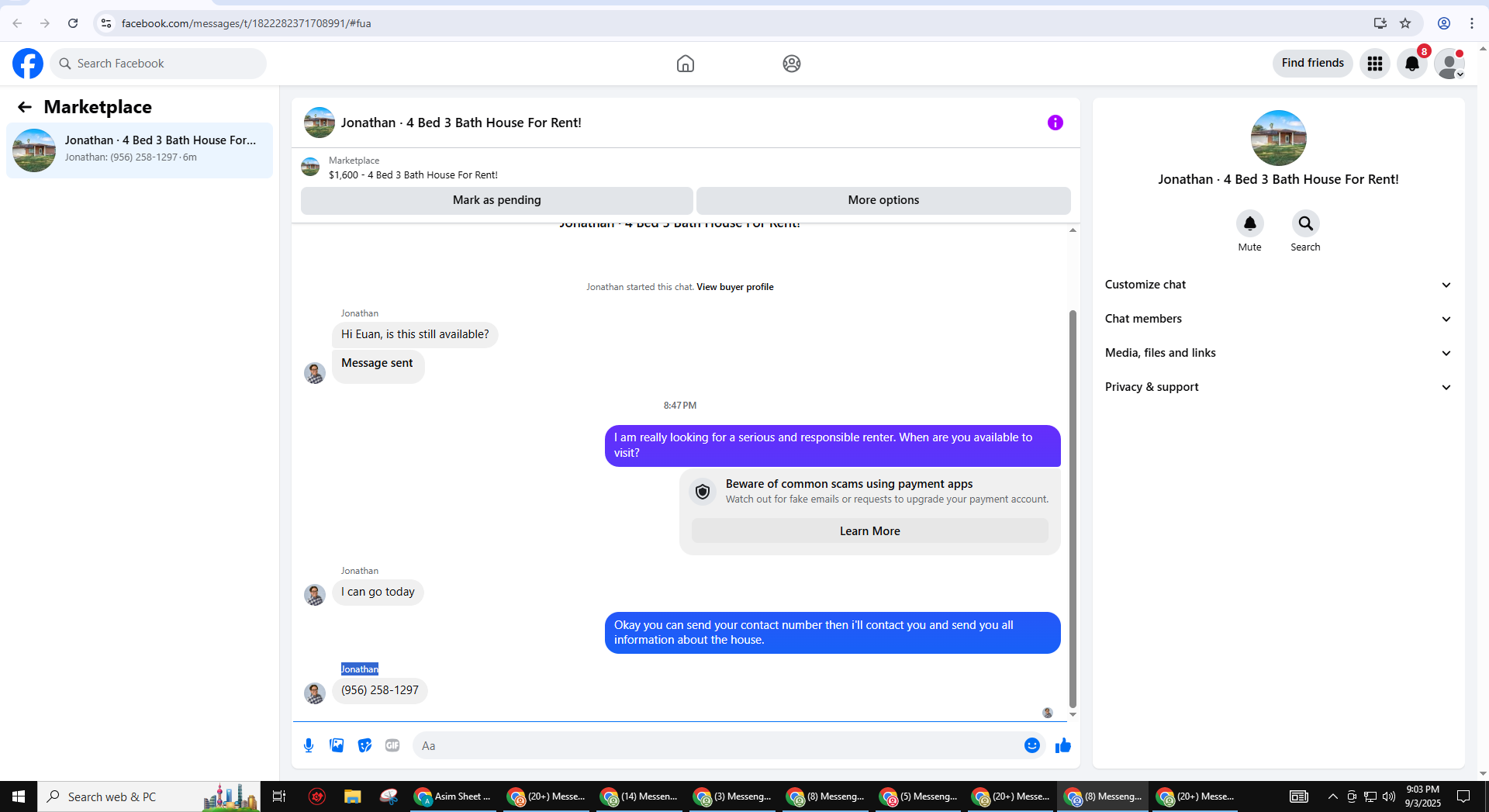This screenshot has width=1489, height=812.
Task: Click the Mark as pending button
Action: (497, 200)
